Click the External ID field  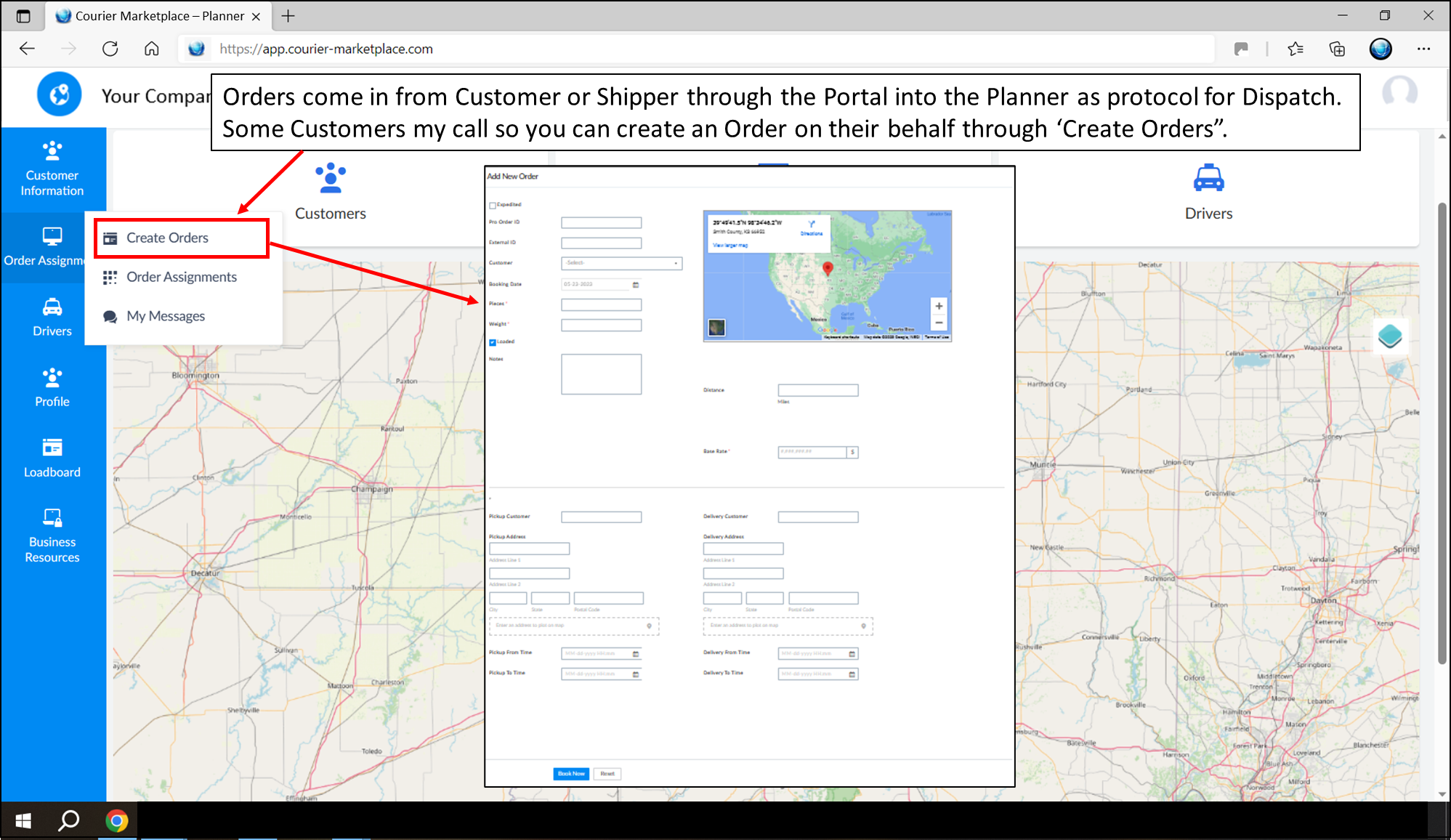tap(601, 243)
